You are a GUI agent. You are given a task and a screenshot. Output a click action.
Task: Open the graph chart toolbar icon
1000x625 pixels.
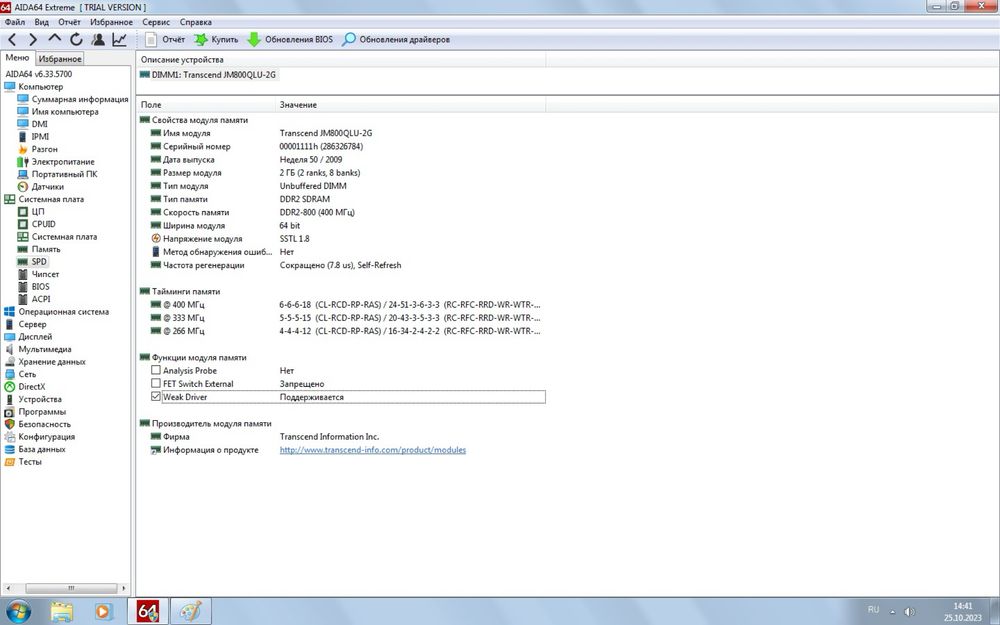(119, 40)
